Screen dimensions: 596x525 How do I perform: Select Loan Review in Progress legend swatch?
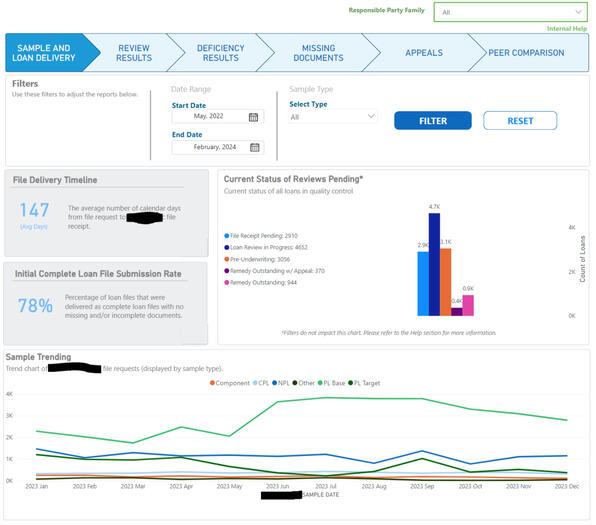[227, 247]
